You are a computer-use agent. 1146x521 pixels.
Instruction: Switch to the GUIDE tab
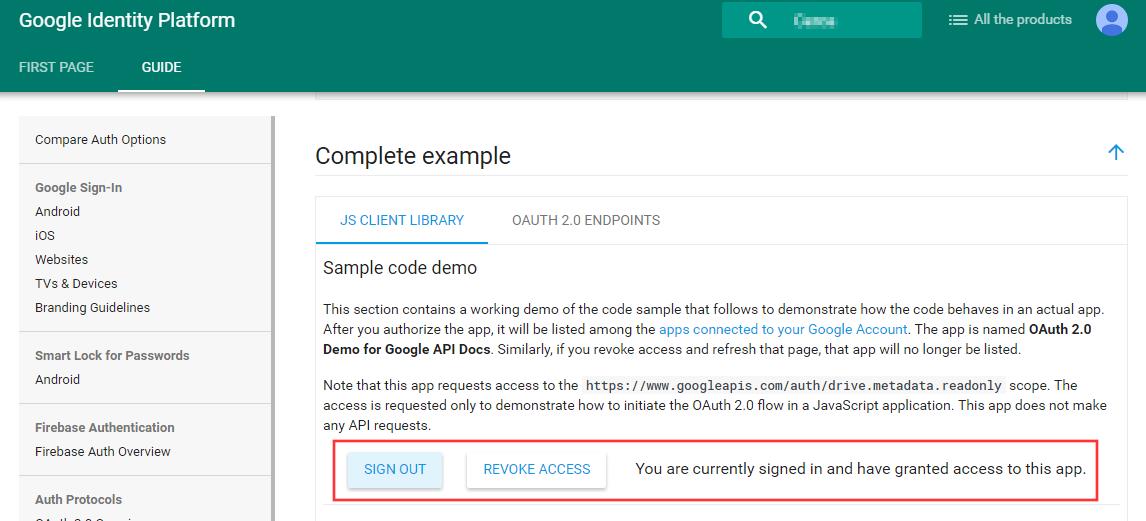point(162,67)
